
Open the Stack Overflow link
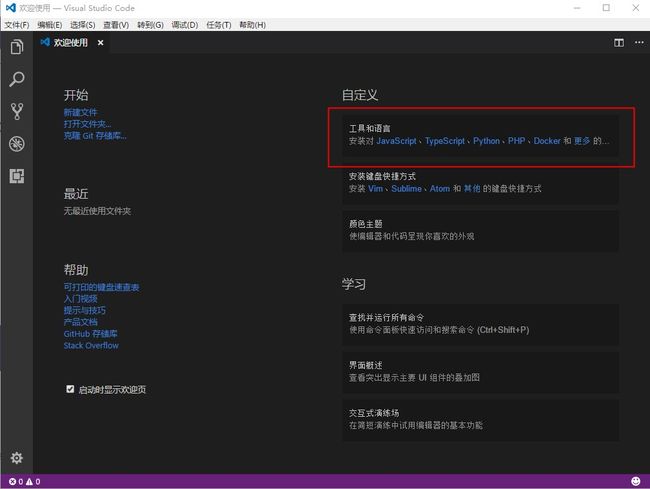point(91,345)
